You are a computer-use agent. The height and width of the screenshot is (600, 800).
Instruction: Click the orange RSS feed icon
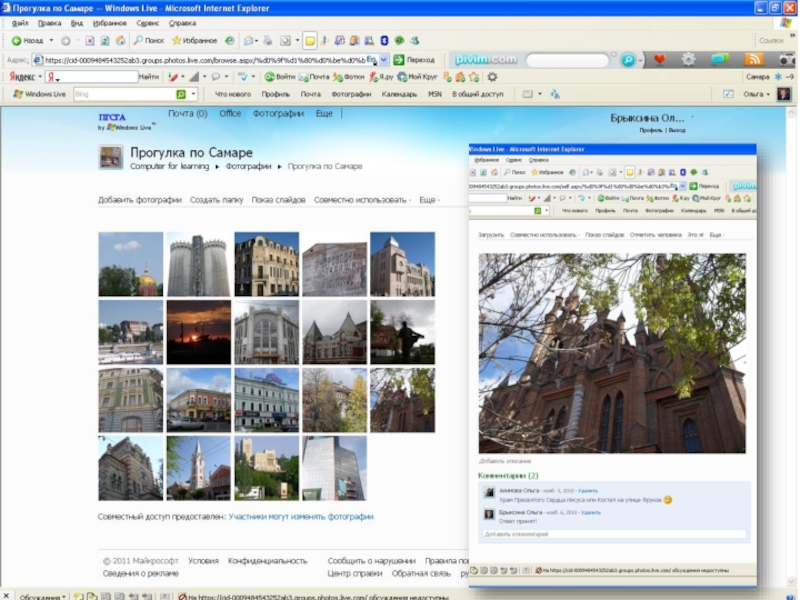tap(754, 60)
